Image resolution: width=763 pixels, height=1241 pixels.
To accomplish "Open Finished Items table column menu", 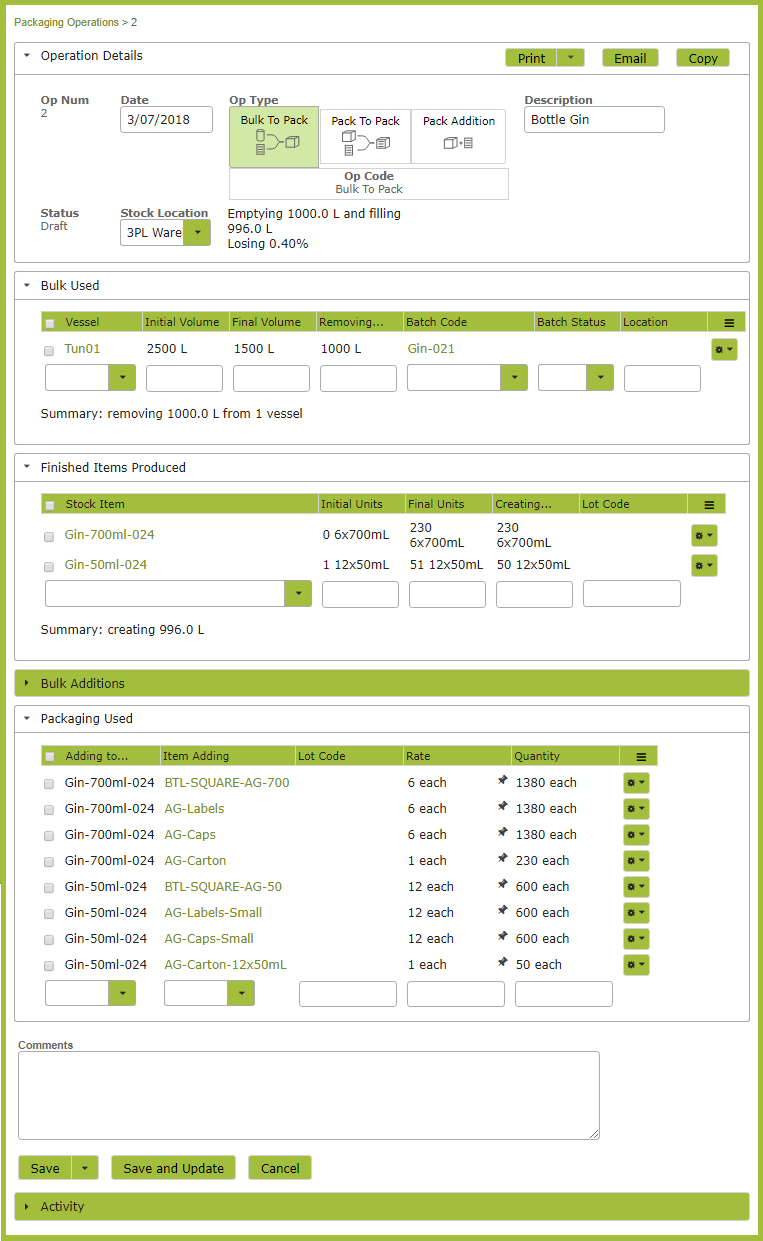I will [708, 504].
